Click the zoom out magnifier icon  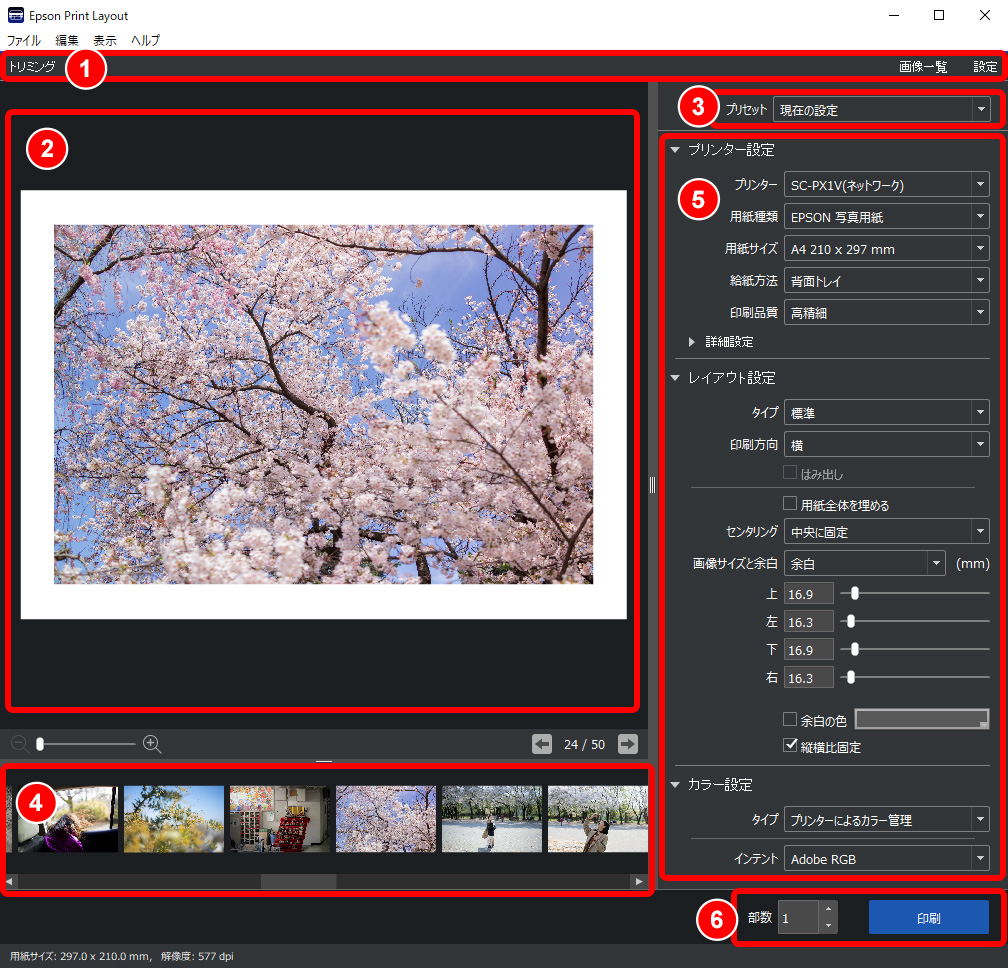coord(19,744)
